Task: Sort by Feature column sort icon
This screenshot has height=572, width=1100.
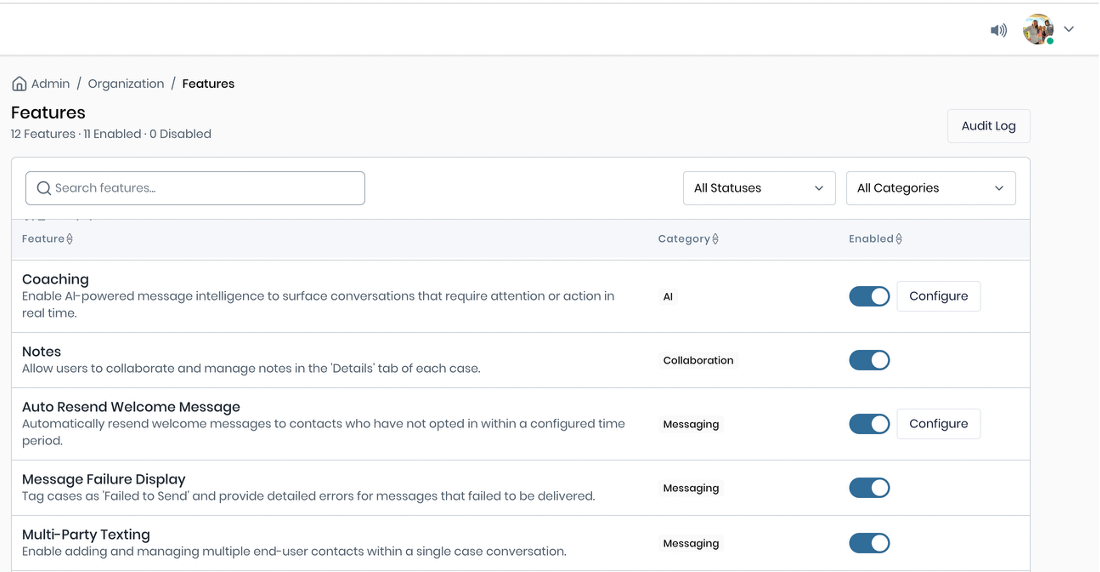Action: click(69, 239)
